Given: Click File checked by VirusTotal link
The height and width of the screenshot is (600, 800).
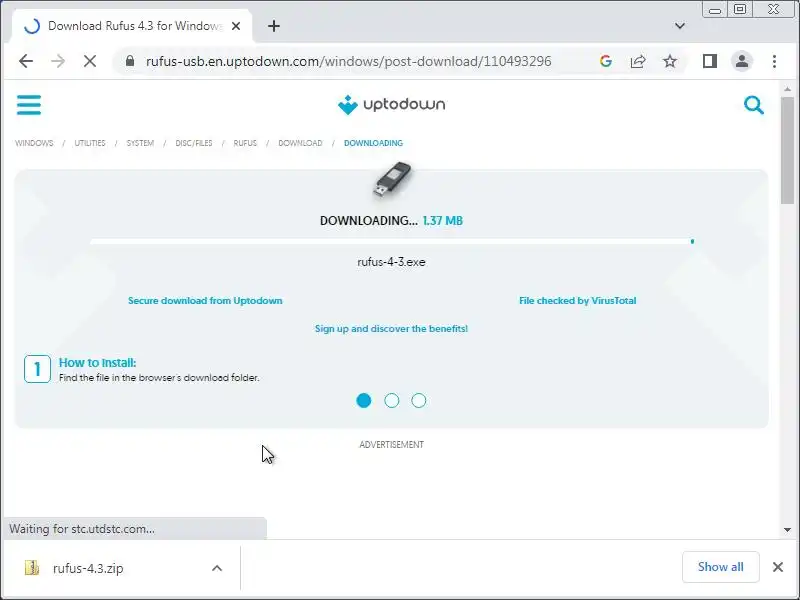Looking at the screenshot, I should (578, 301).
